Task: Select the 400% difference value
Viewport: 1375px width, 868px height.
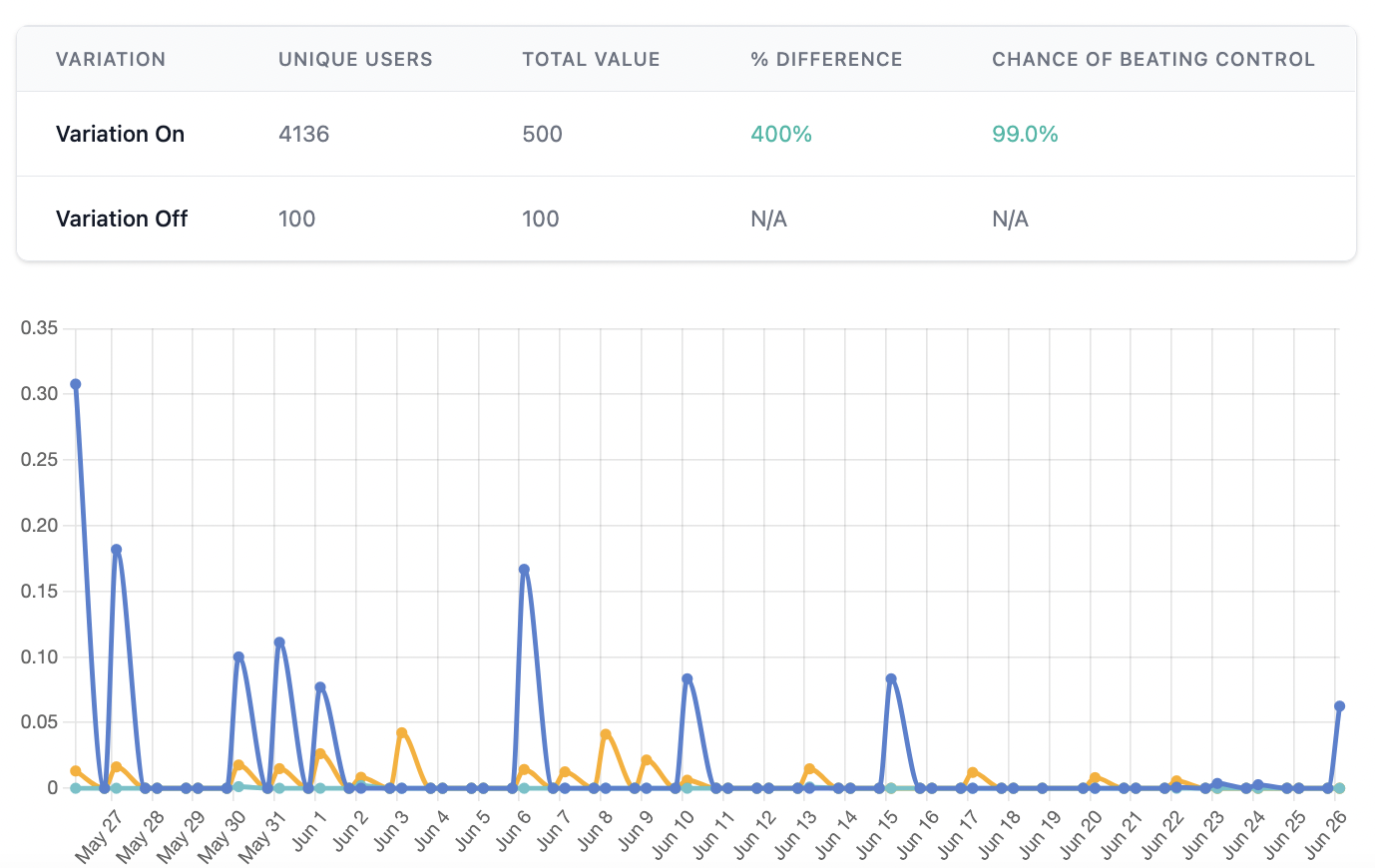Action: pyautogui.click(x=781, y=134)
